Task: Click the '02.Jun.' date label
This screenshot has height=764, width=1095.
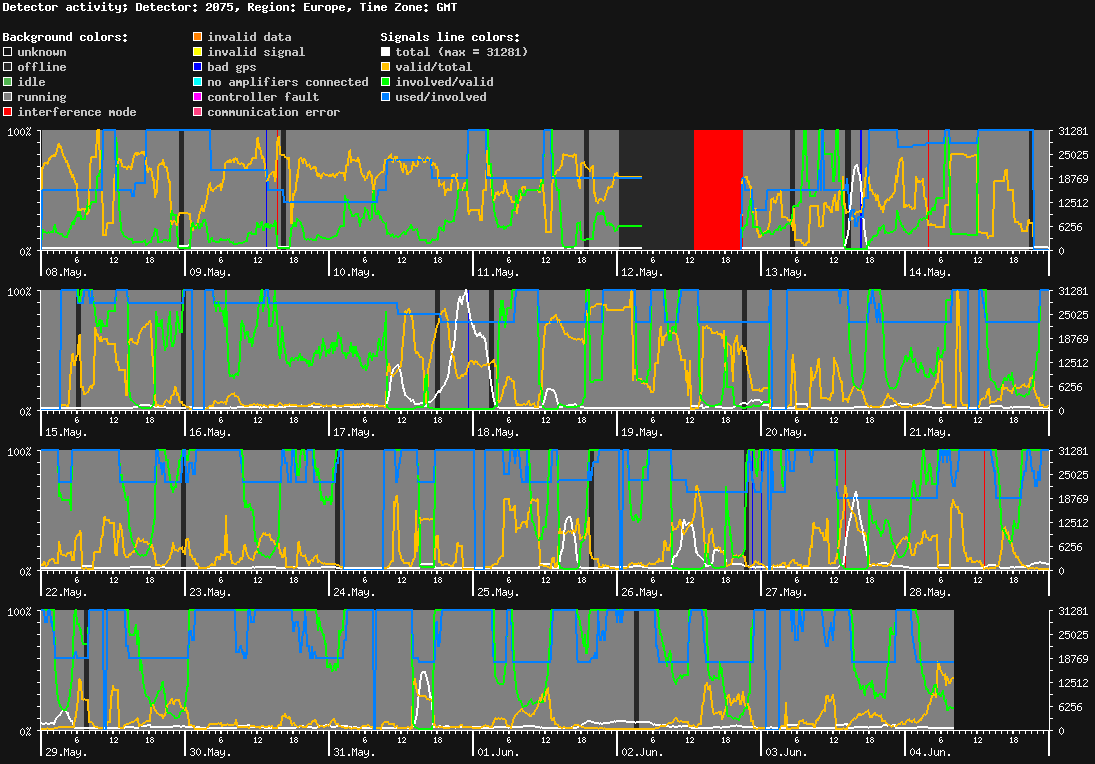Action: tap(642, 752)
